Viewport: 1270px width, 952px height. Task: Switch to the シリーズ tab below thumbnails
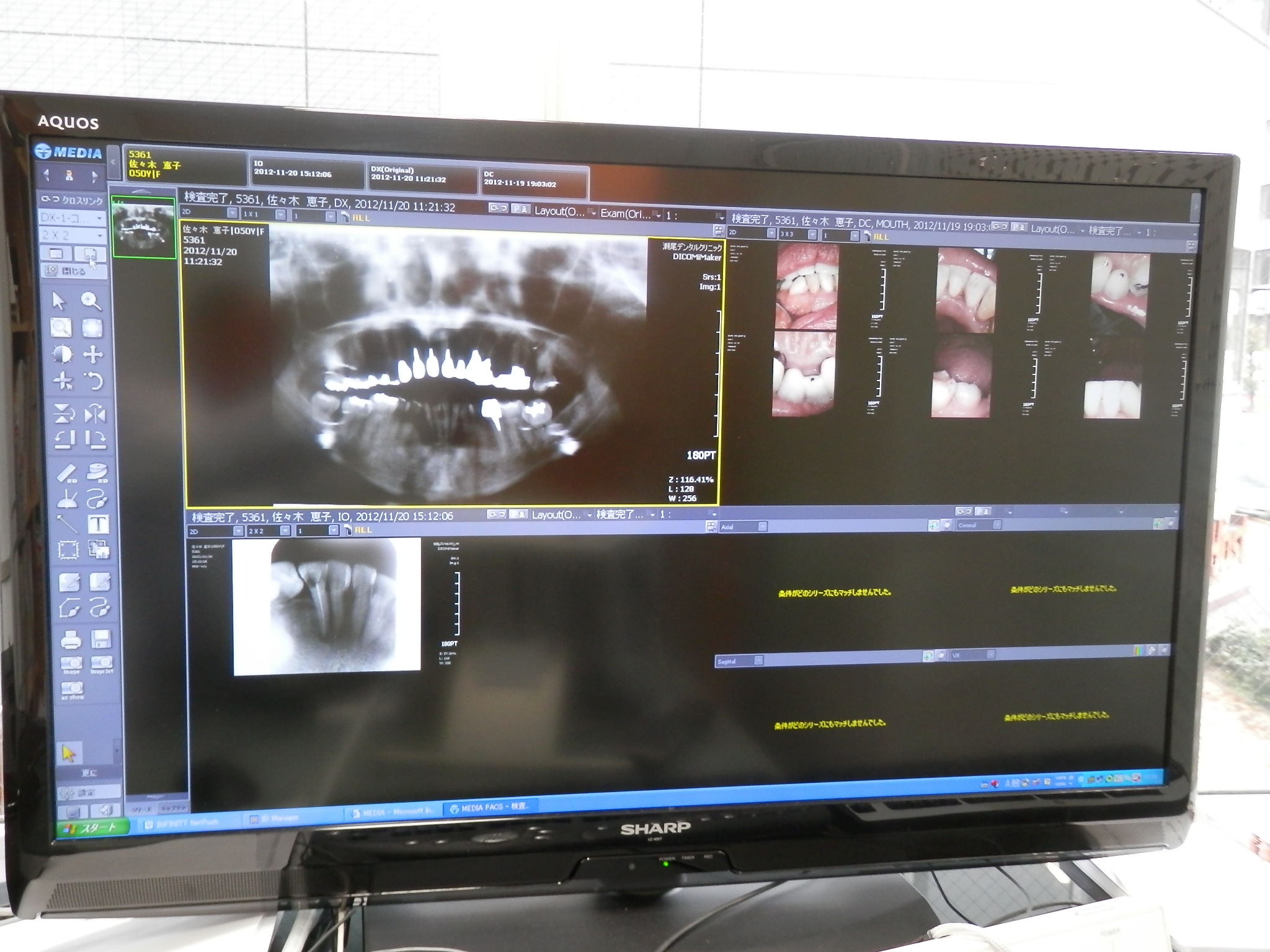pos(142,809)
